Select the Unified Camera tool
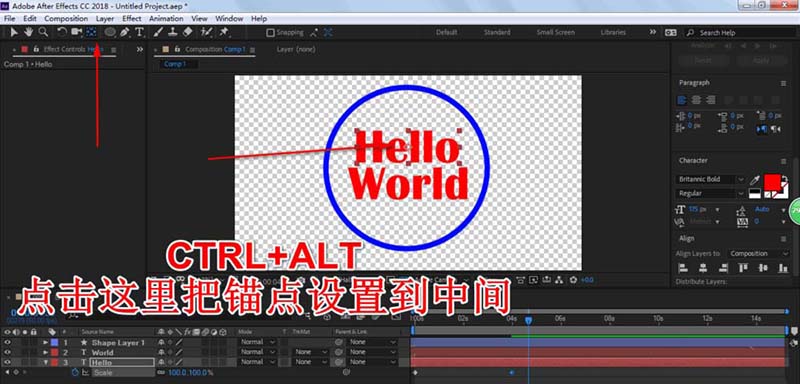800x384 pixels. point(77,32)
